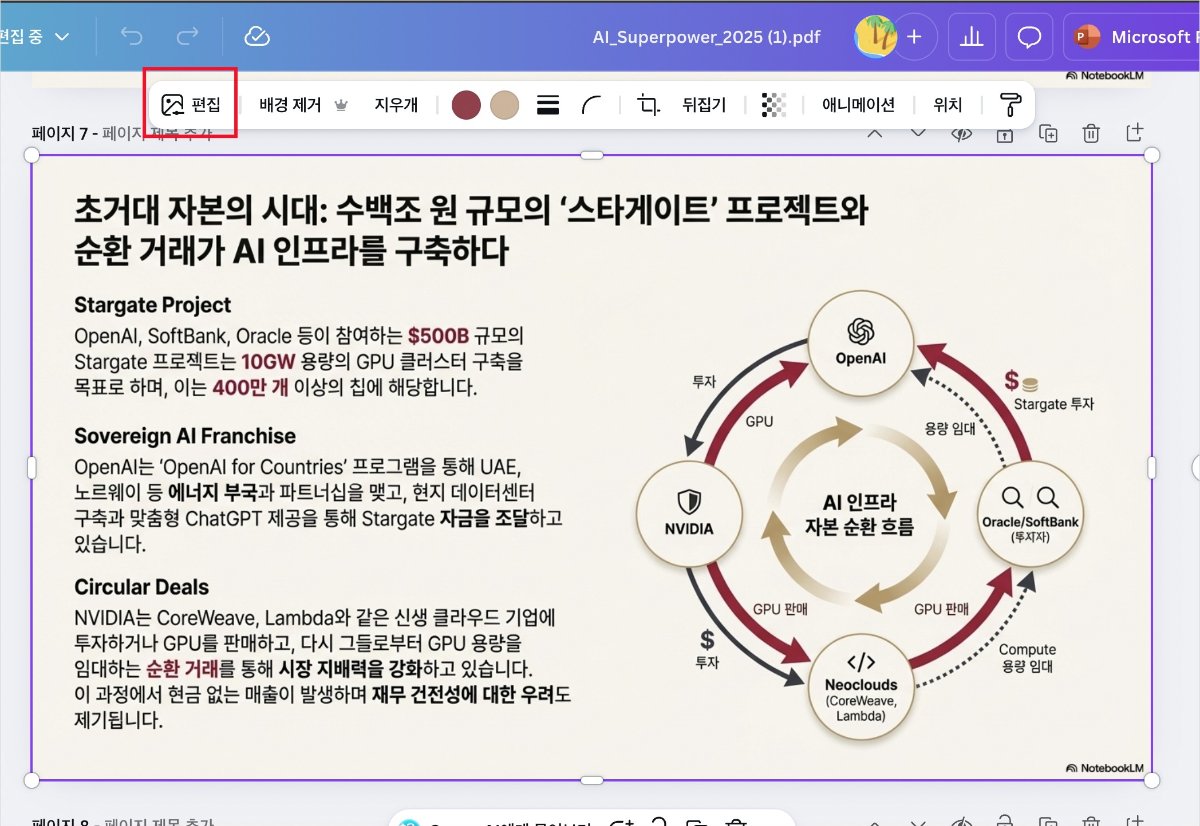Click the 편집 (Edit) image button
1200x826 pixels.
191,104
